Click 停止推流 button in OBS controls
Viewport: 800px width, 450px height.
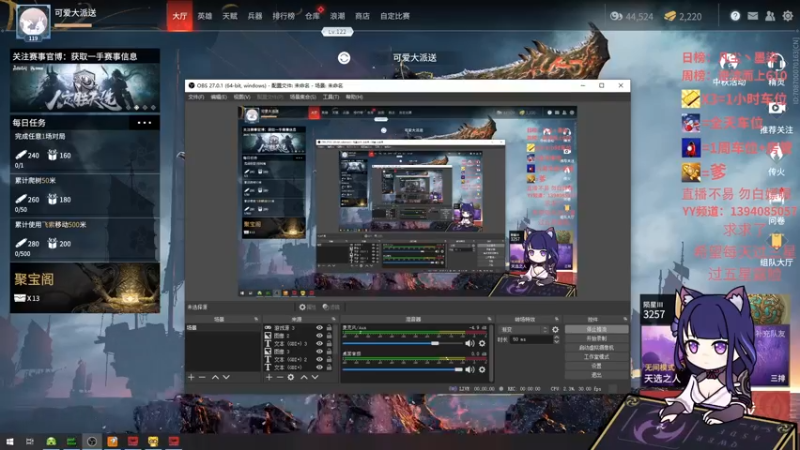click(x=596, y=330)
